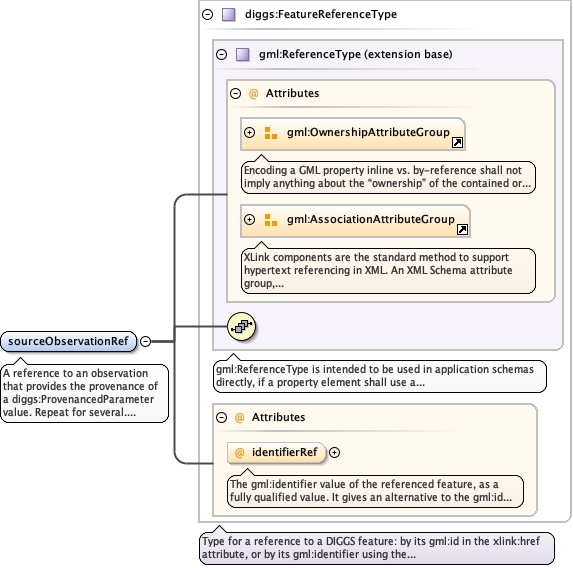573x568 pixels.
Task: Follow the reference arrow on gml:AssociationAttributeGroup
Action: coord(462,229)
